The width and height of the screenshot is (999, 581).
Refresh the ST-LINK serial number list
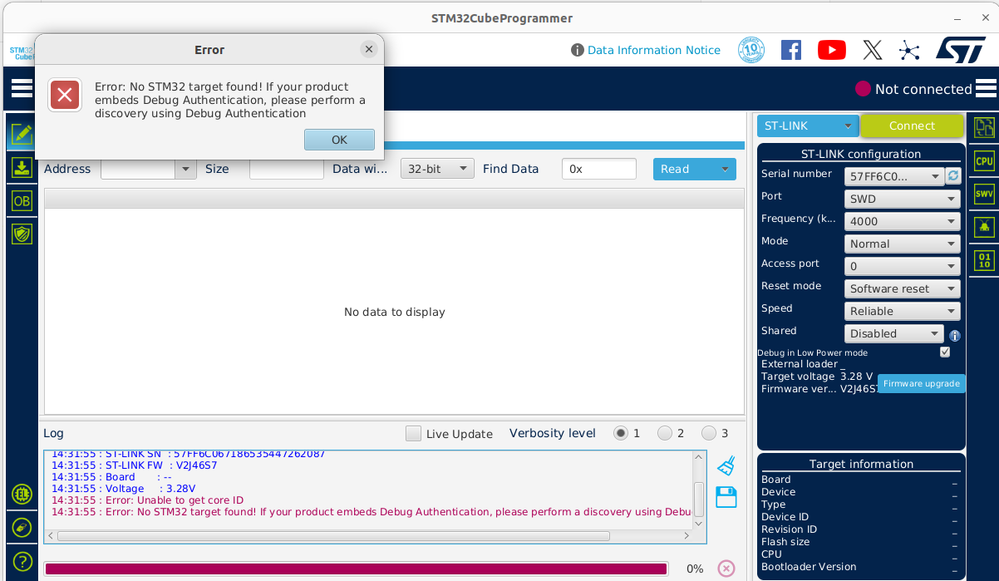[x=953, y=176]
